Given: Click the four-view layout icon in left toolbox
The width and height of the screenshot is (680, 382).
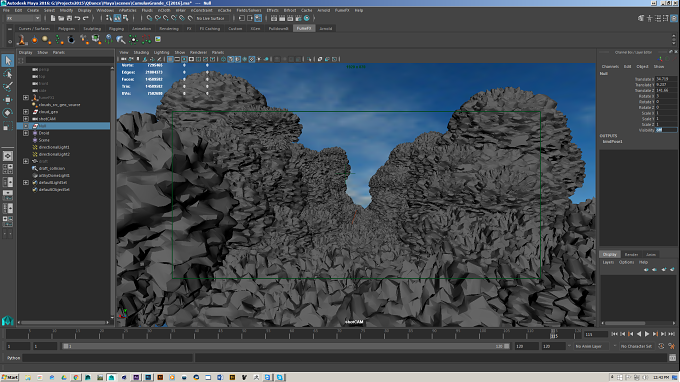Looking at the screenshot, I should tap(8, 169).
